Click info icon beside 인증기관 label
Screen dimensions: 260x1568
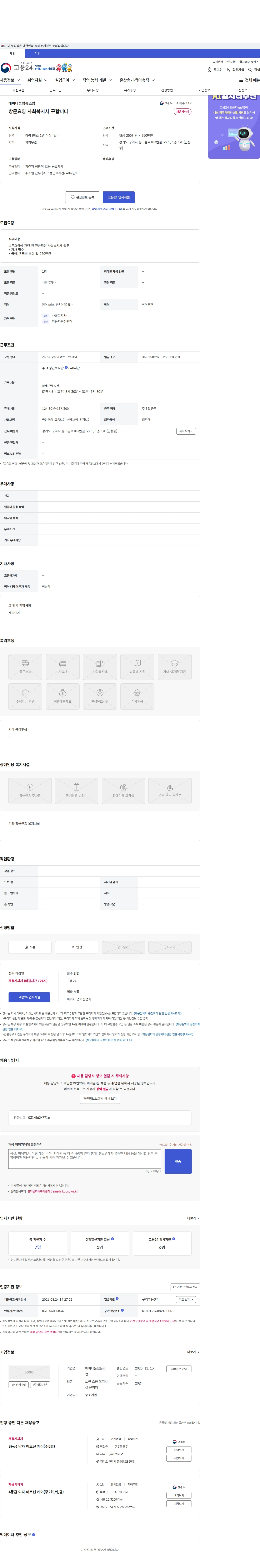click(x=117, y=1298)
